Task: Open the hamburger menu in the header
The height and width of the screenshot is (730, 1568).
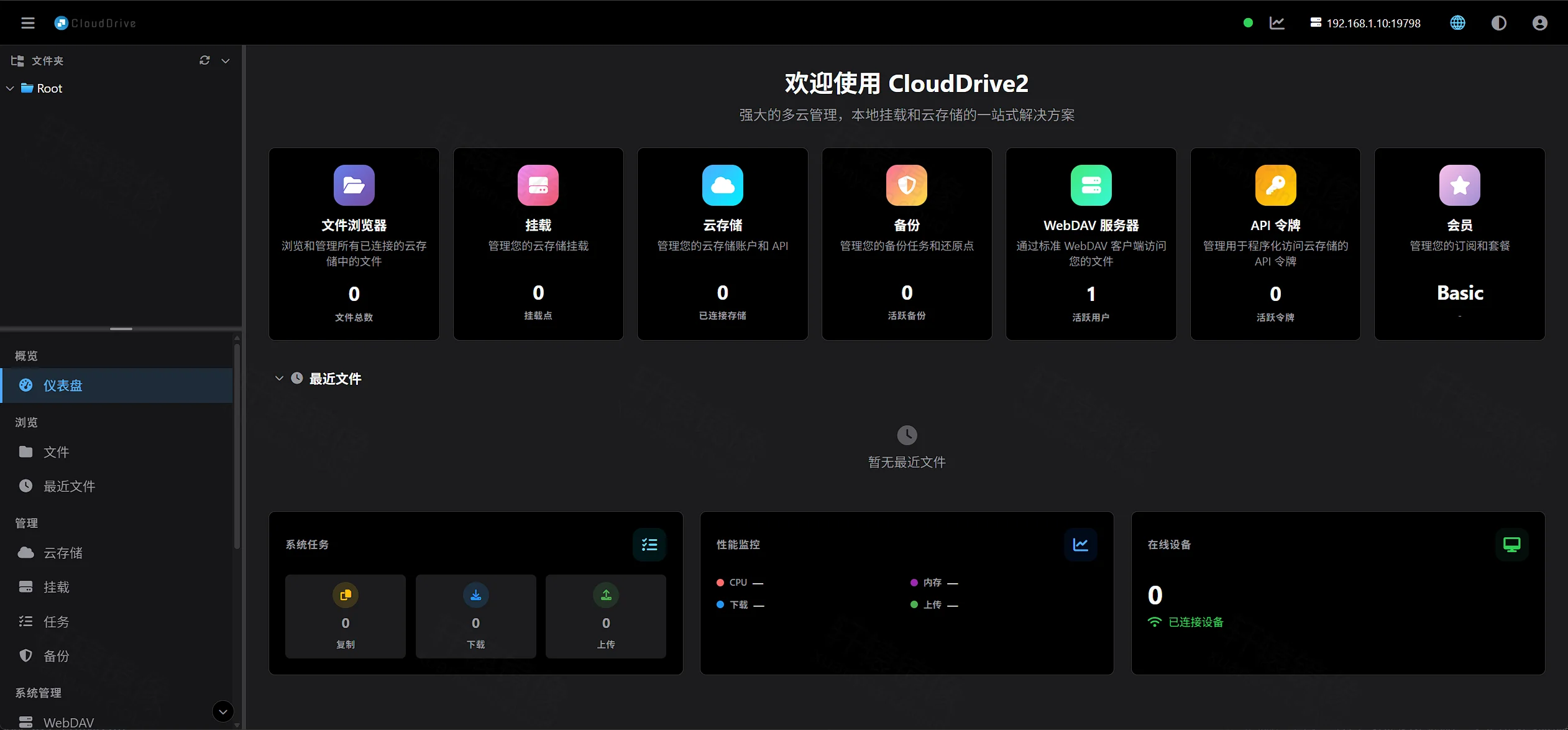Action: tap(28, 23)
